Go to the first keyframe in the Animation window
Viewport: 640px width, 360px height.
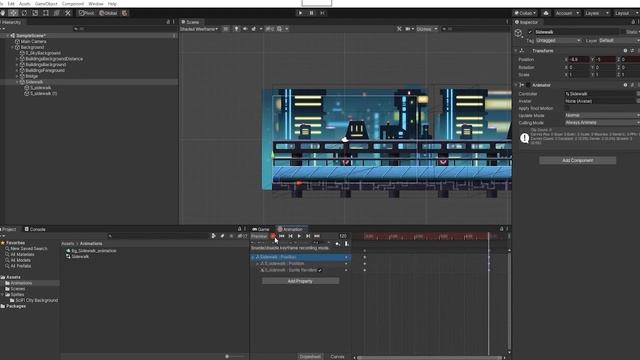click(x=282, y=236)
